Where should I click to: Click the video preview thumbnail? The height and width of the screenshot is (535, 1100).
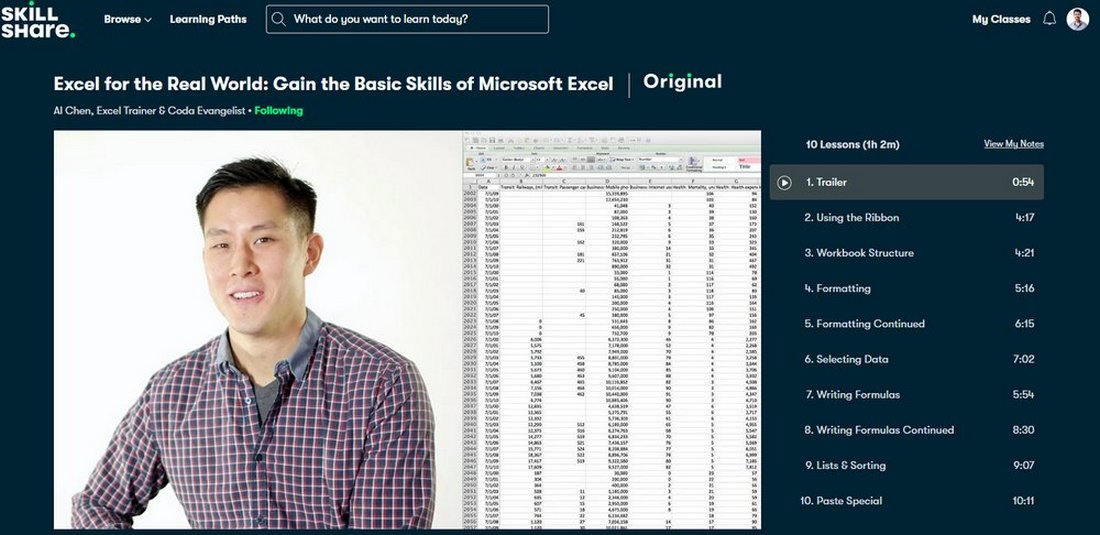click(407, 330)
